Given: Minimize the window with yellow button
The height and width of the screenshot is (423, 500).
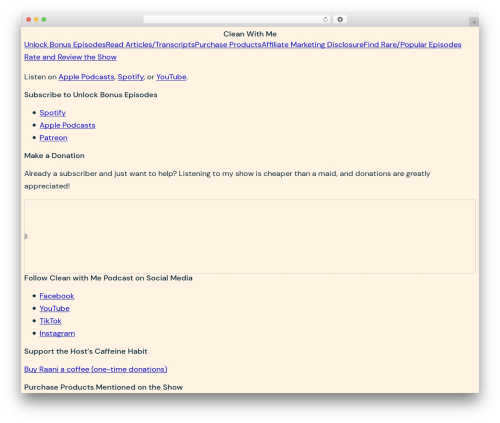Looking at the screenshot, I should pos(36,19).
